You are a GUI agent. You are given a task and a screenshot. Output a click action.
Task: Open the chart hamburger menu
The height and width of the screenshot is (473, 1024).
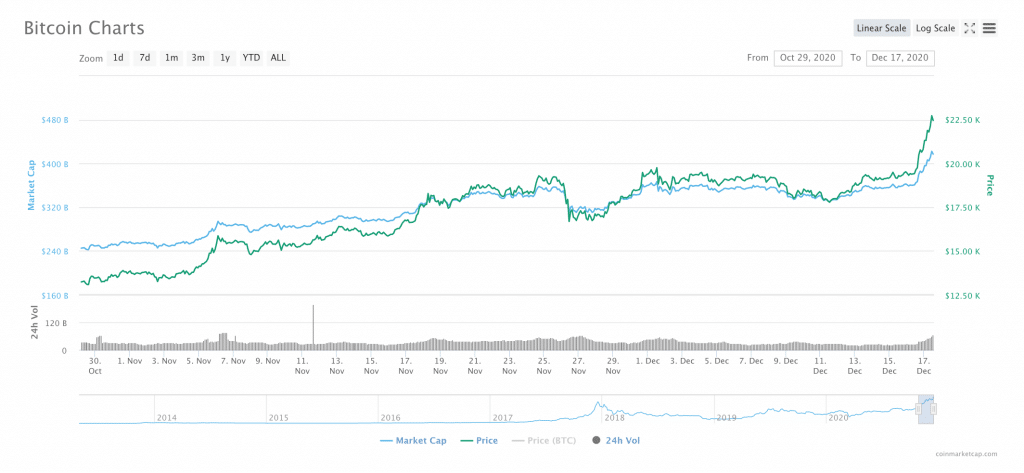point(989,28)
